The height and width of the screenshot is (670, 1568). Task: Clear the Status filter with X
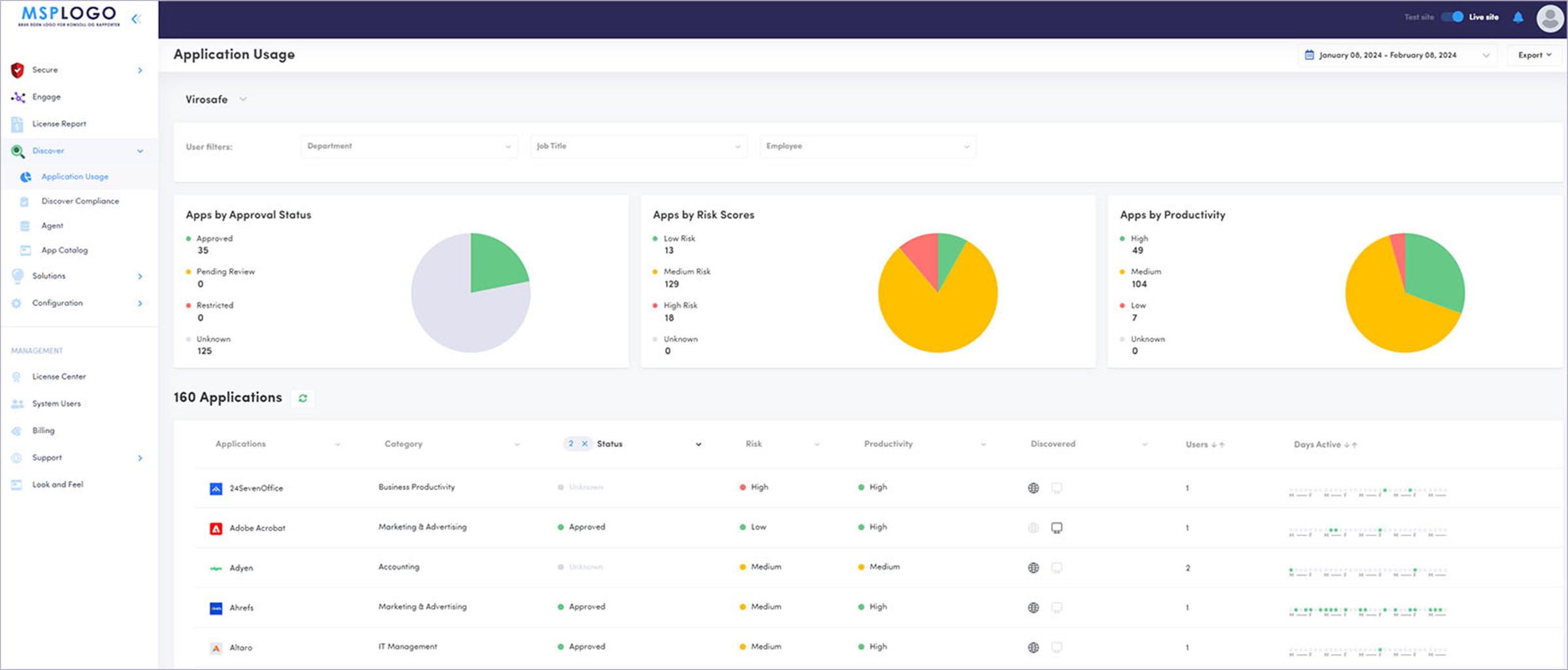point(585,444)
